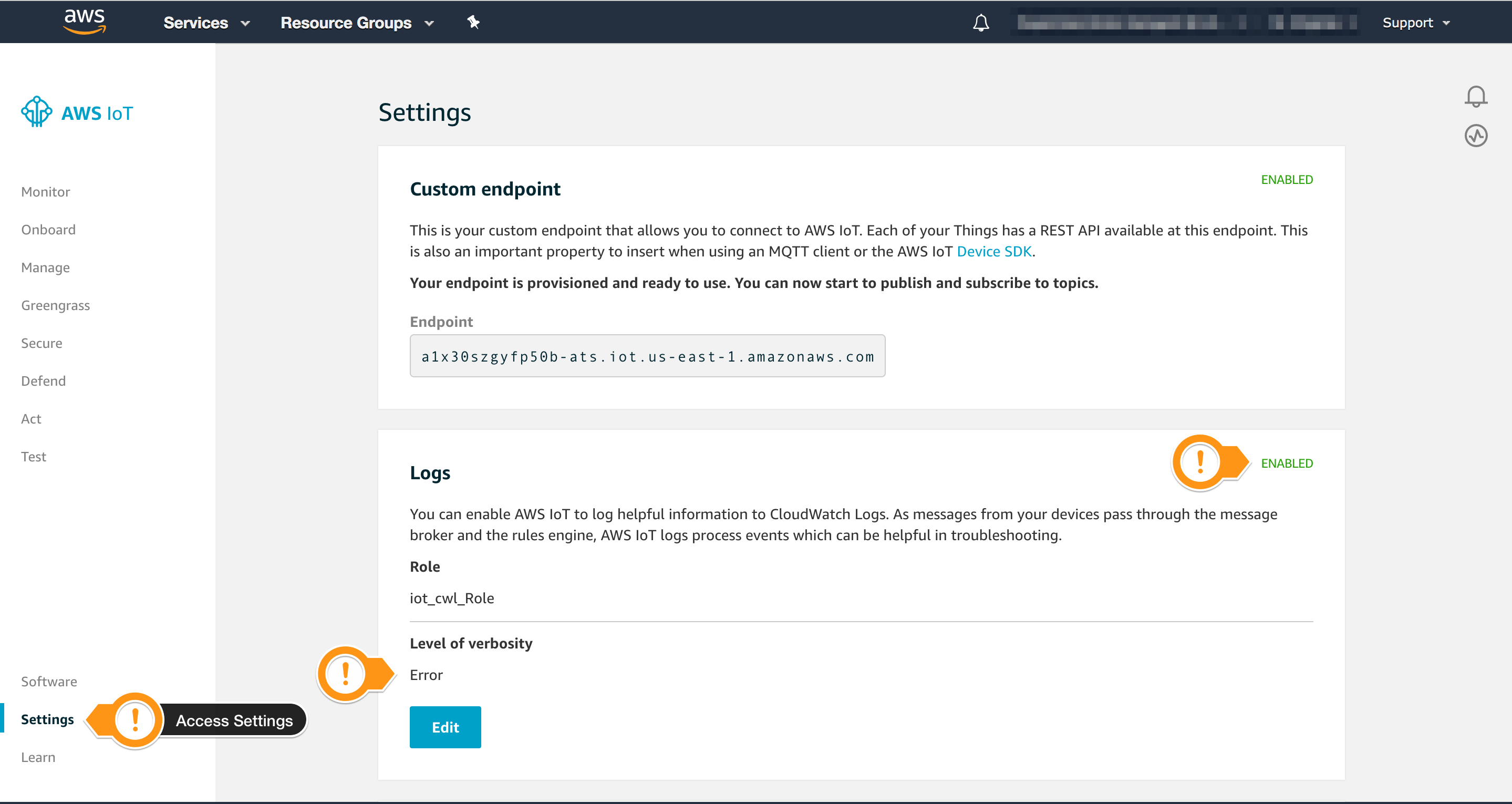
Task: Click the Custom endpoint ENABLED status
Action: 1287,180
